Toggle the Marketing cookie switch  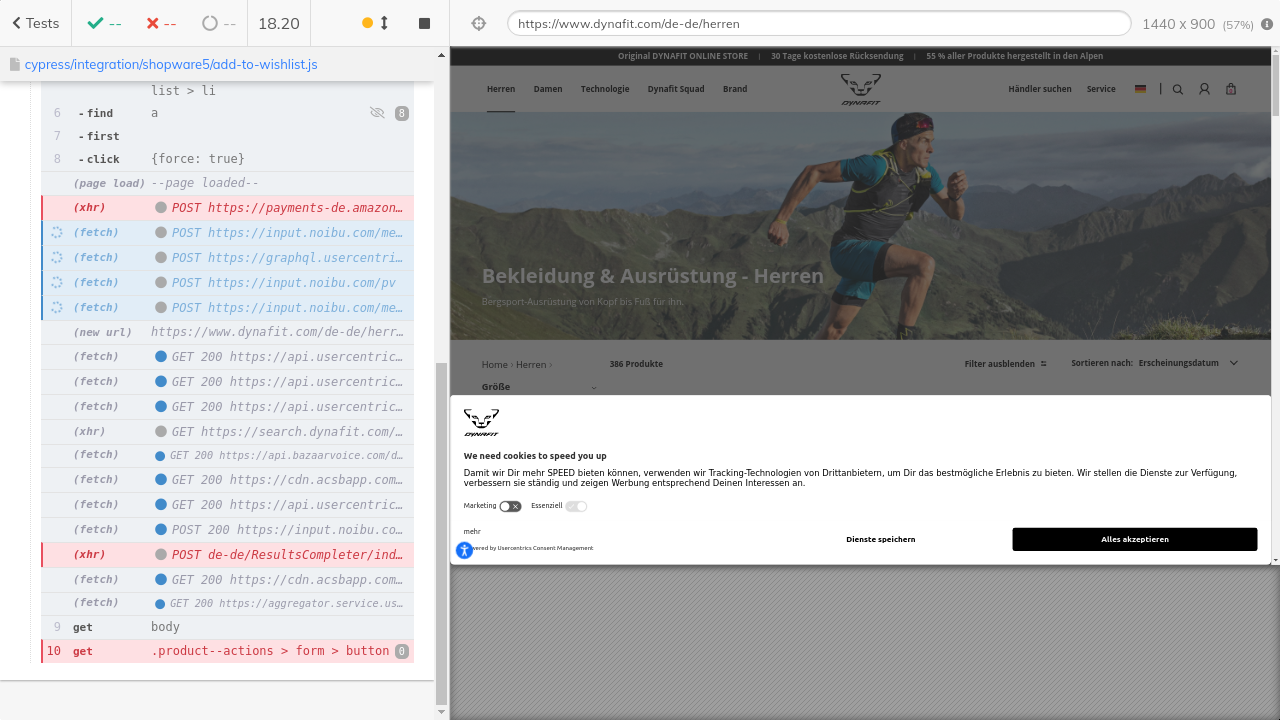pos(511,507)
